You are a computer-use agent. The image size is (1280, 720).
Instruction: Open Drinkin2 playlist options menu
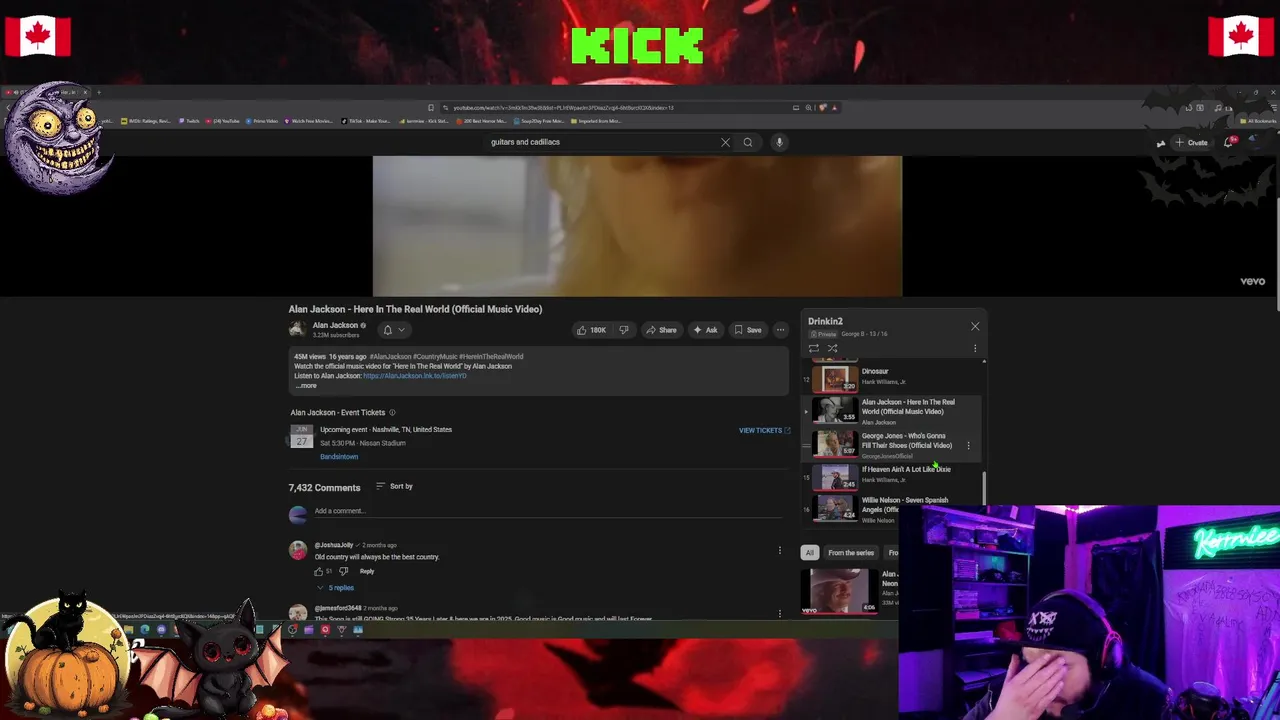pos(975,348)
